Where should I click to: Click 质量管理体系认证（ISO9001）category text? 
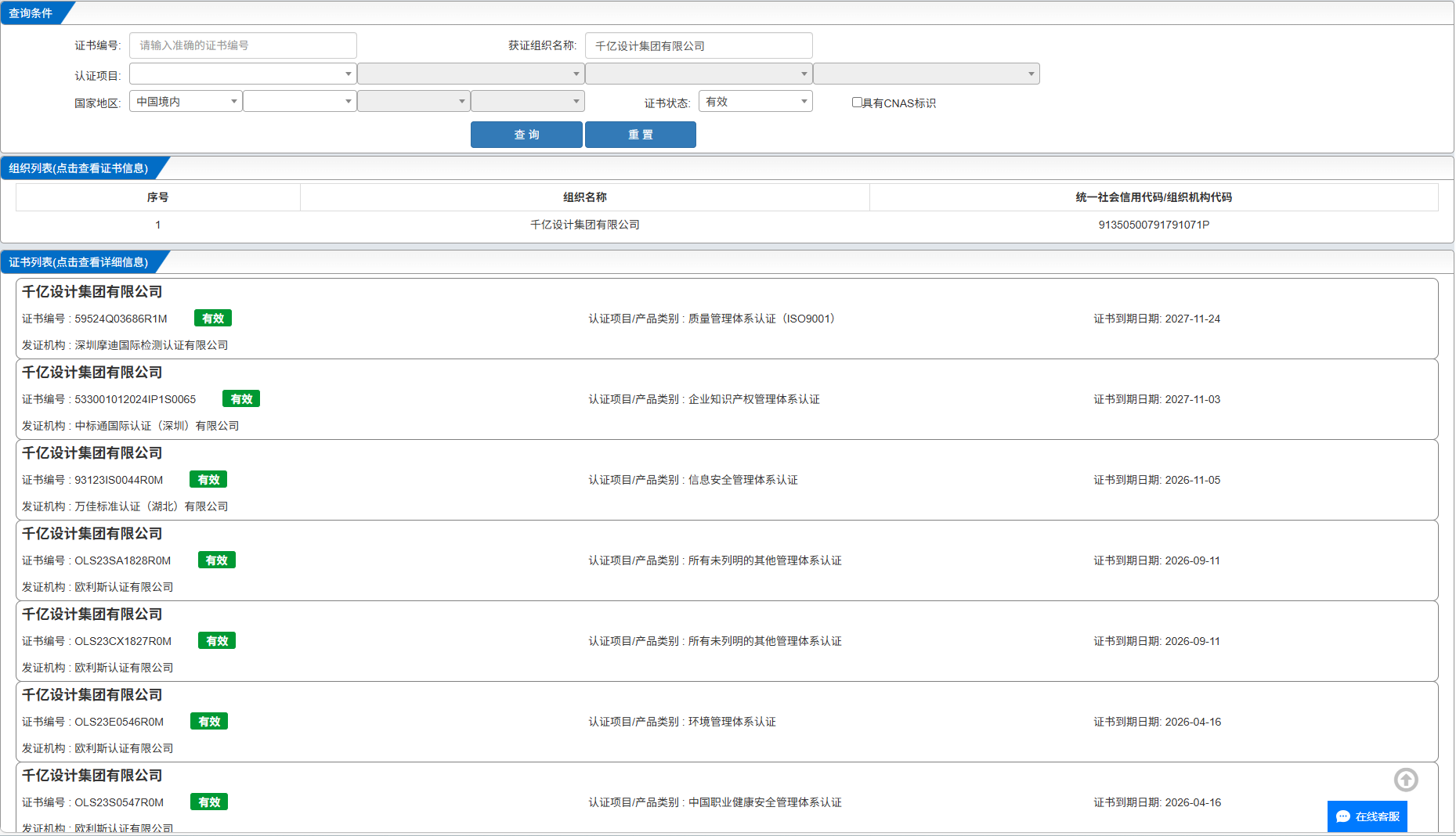pos(764,319)
